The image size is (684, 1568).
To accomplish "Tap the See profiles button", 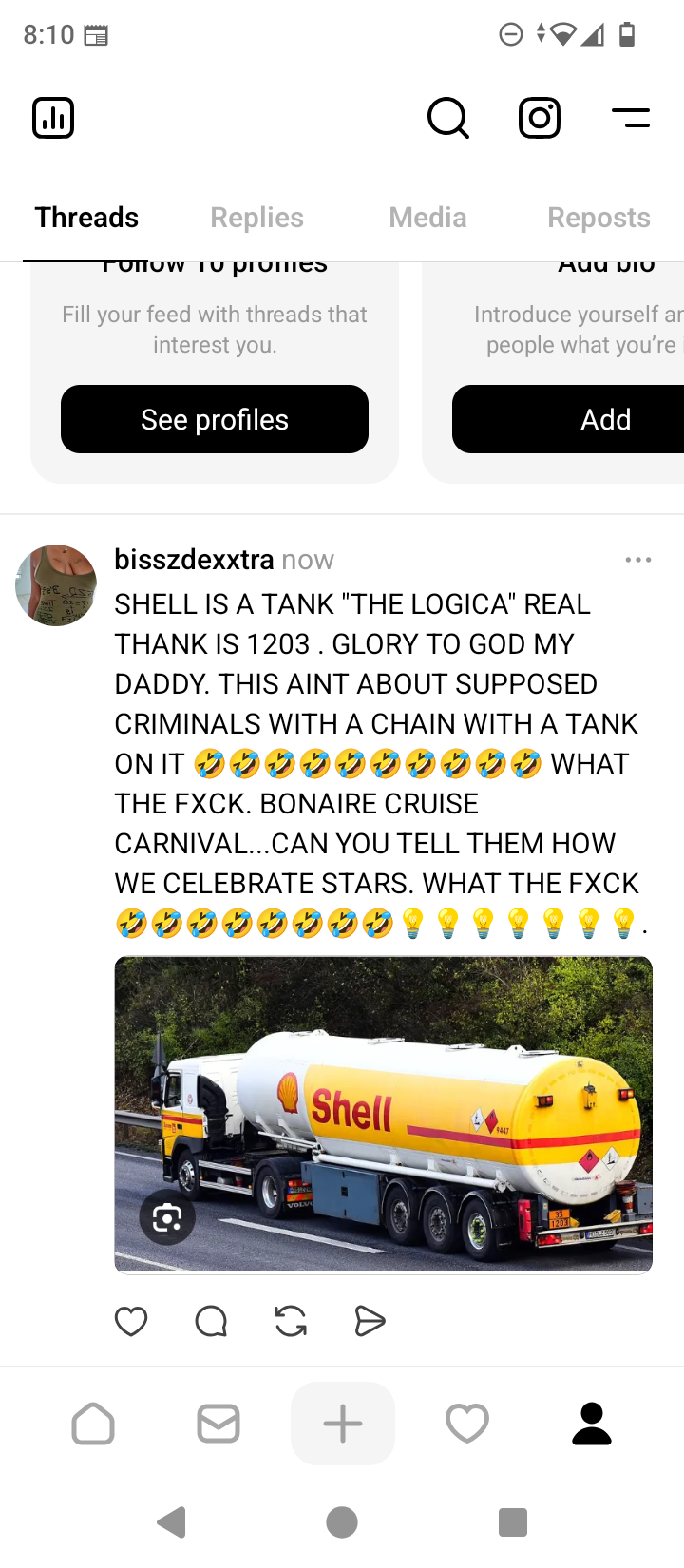I will click(x=215, y=419).
